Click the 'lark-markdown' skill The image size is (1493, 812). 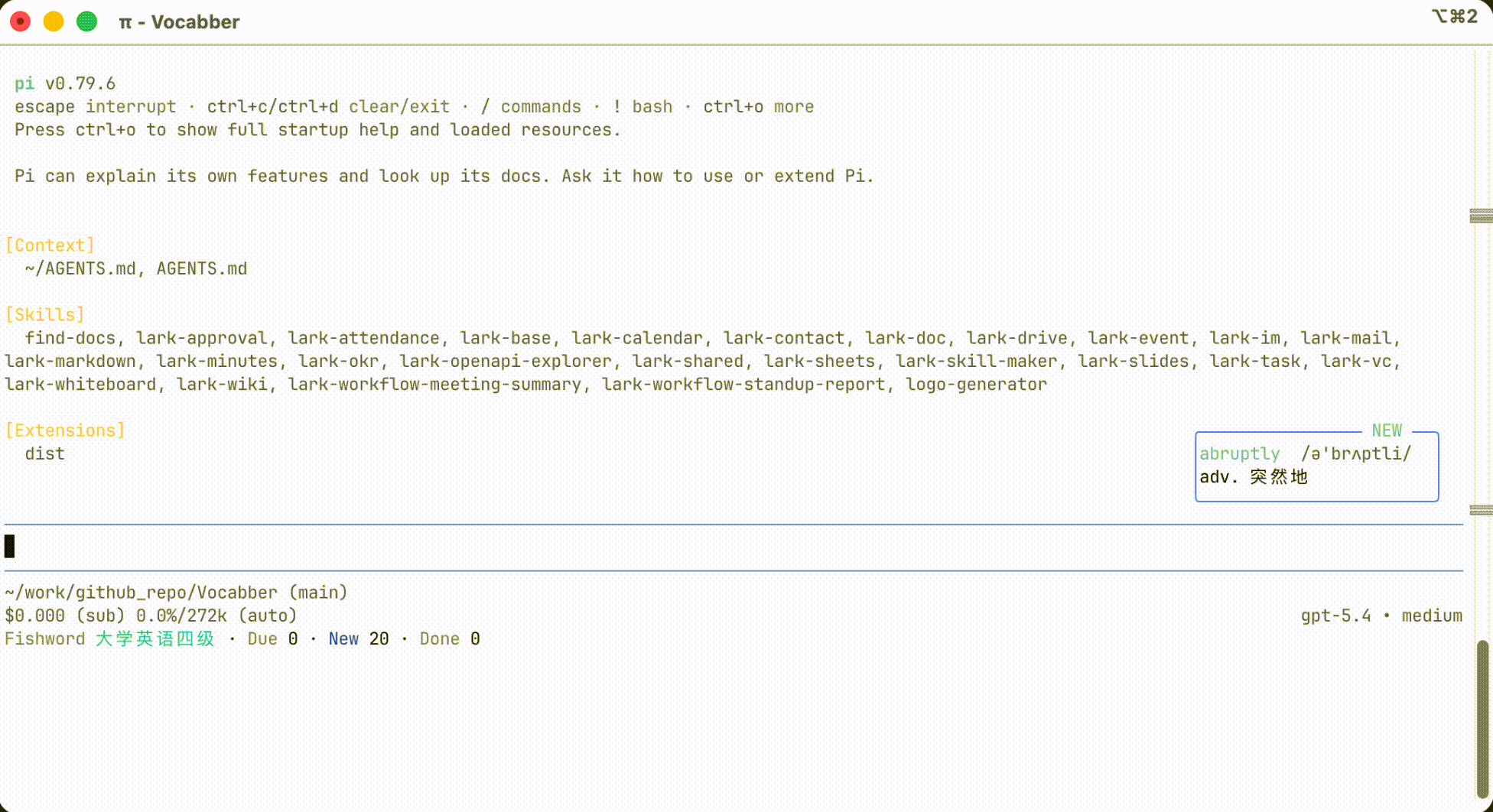(70, 362)
